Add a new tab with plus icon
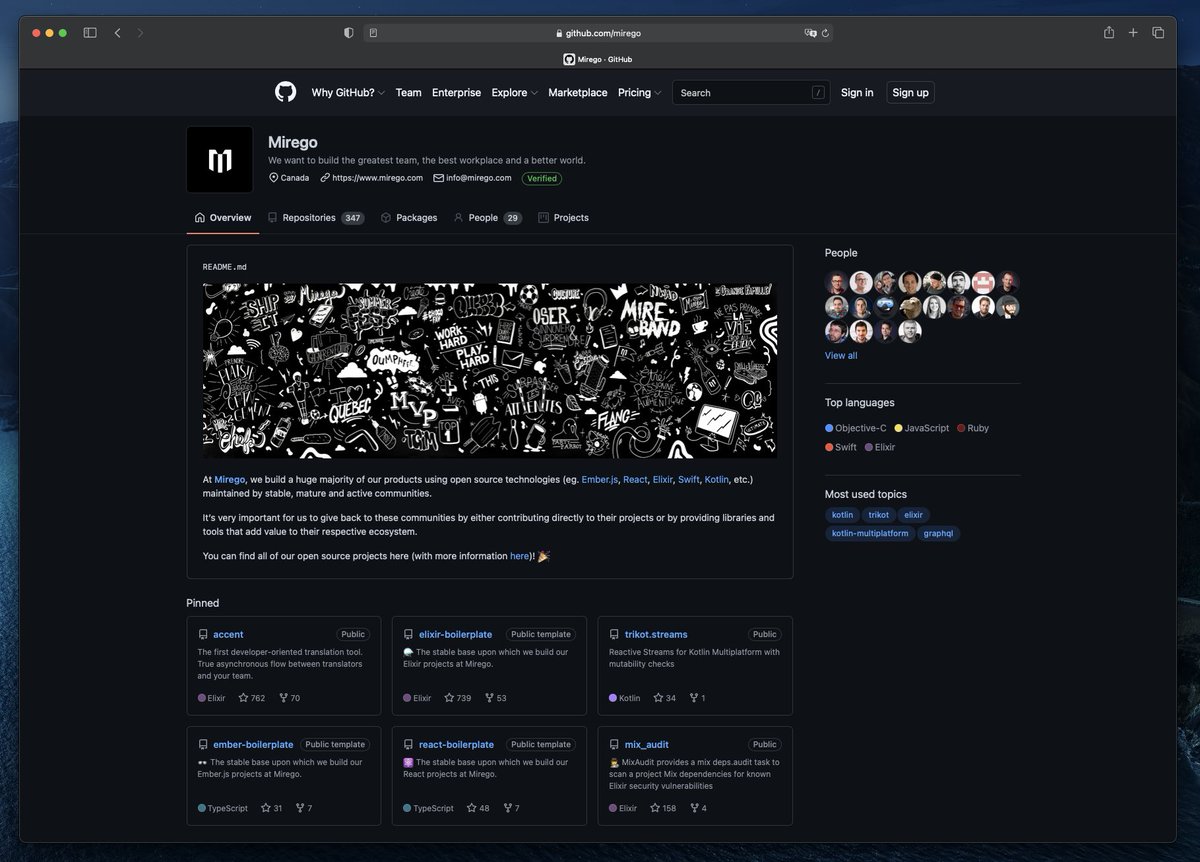The height and width of the screenshot is (862, 1200). click(1133, 33)
